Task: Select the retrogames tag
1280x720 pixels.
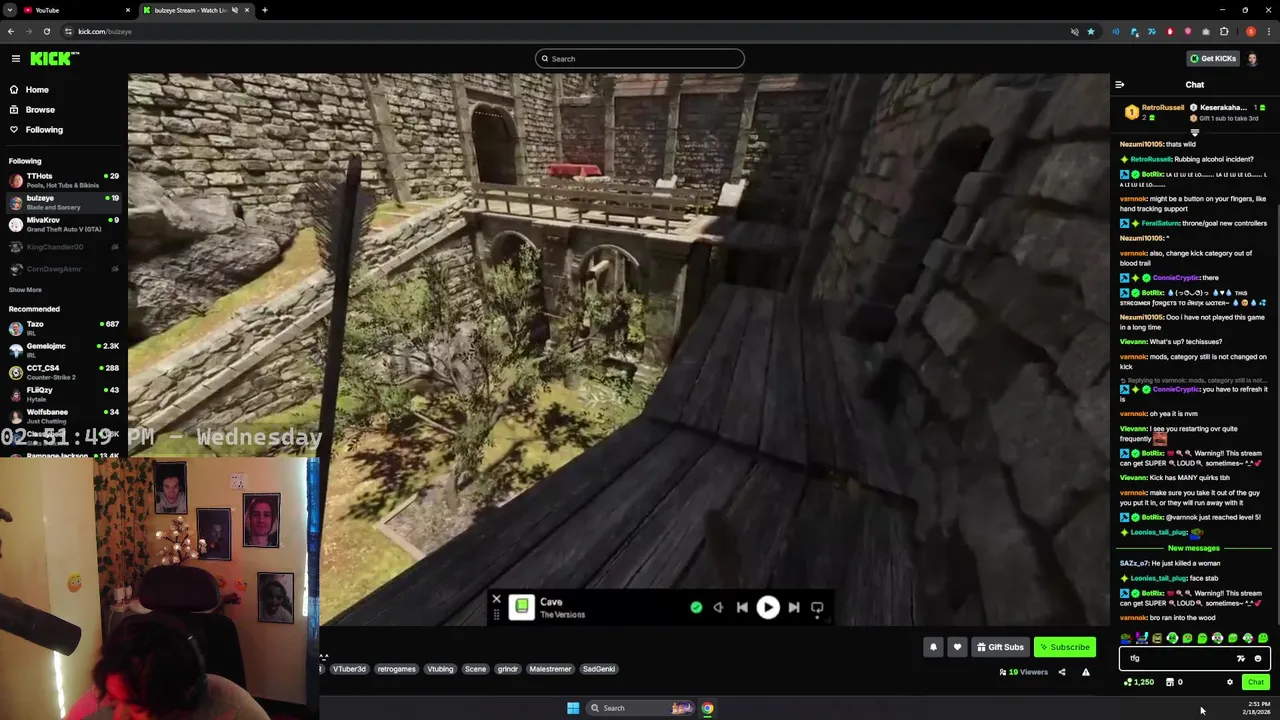Action: coord(396,669)
